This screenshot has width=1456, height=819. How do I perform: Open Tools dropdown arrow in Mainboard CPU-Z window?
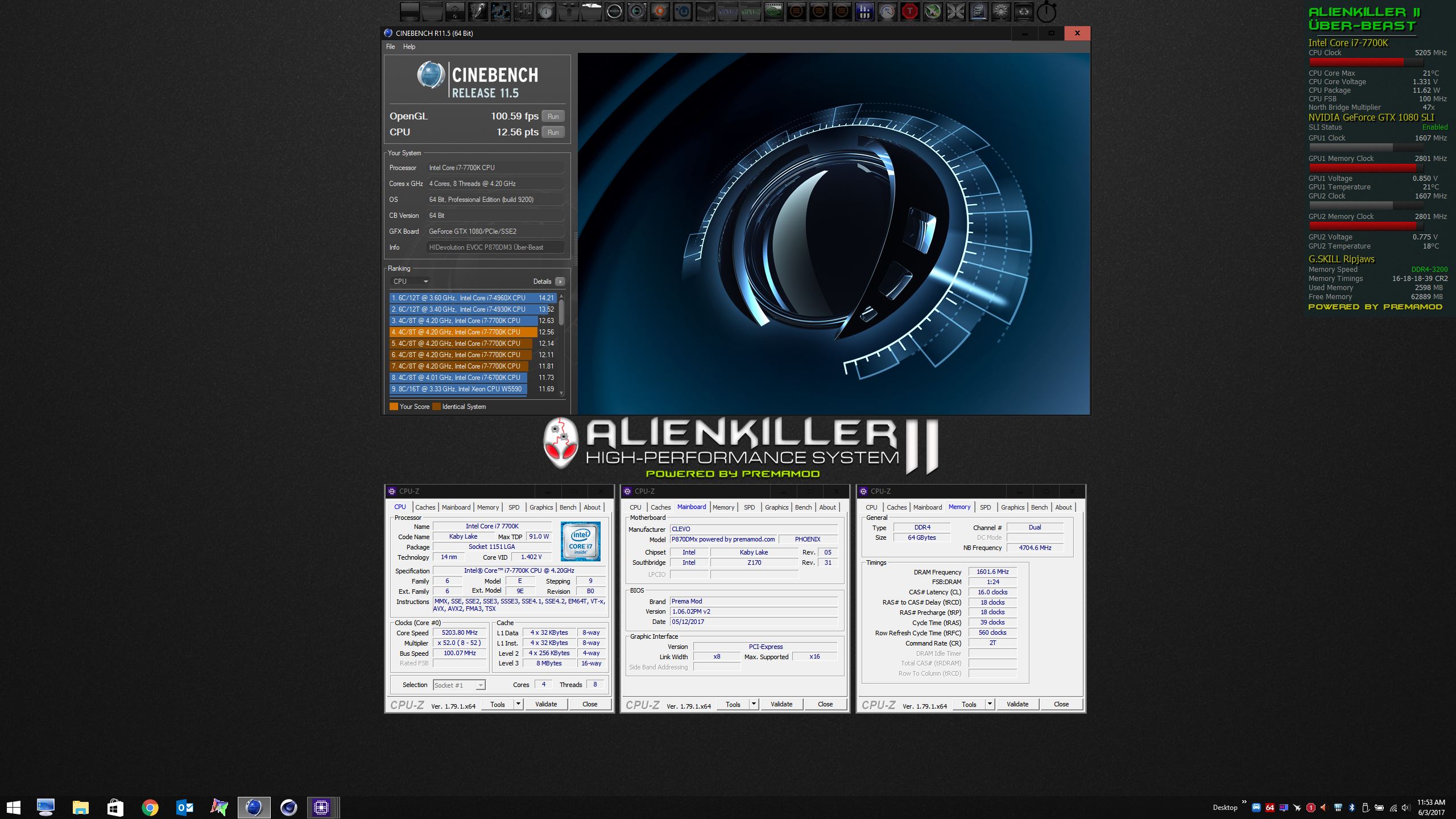[x=754, y=704]
